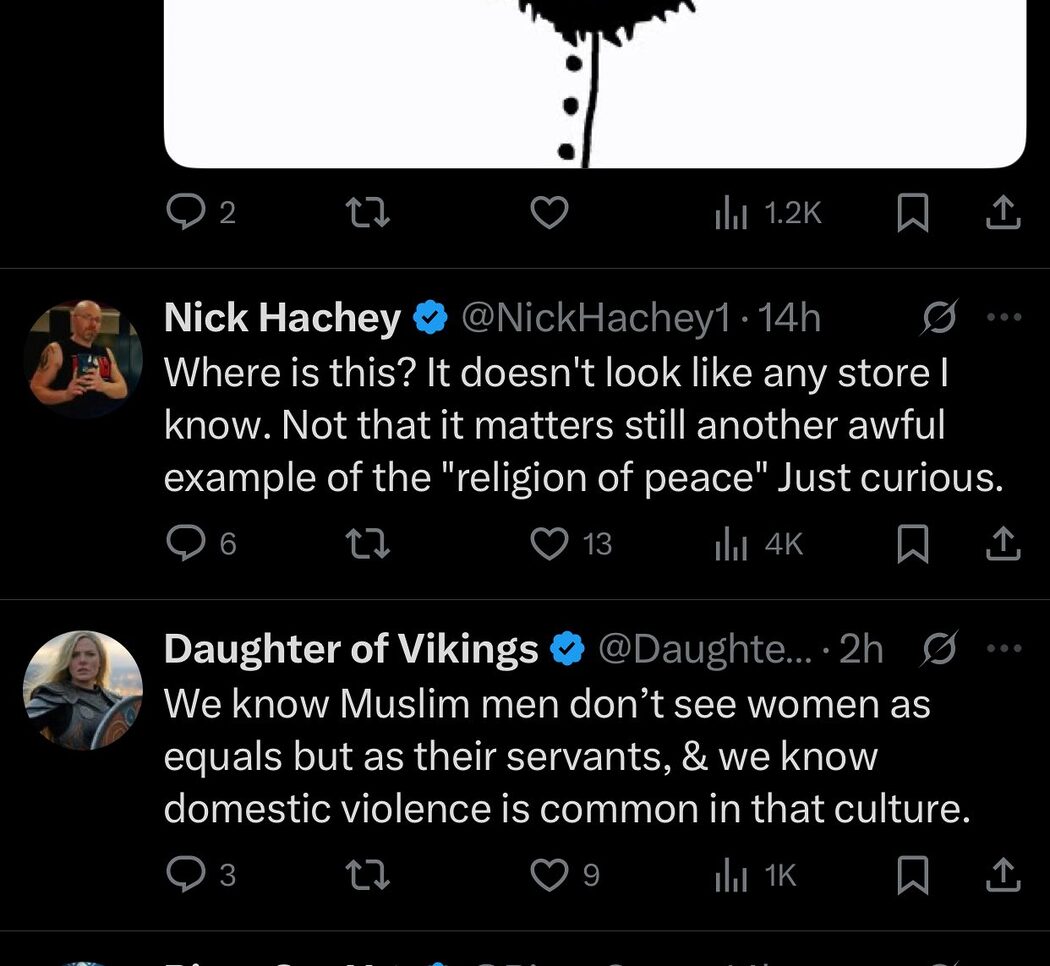The width and height of the screenshot is (1050, 966).
Task: Like Daughter of Vikings tweet
Action: click(x=549, y=874)
